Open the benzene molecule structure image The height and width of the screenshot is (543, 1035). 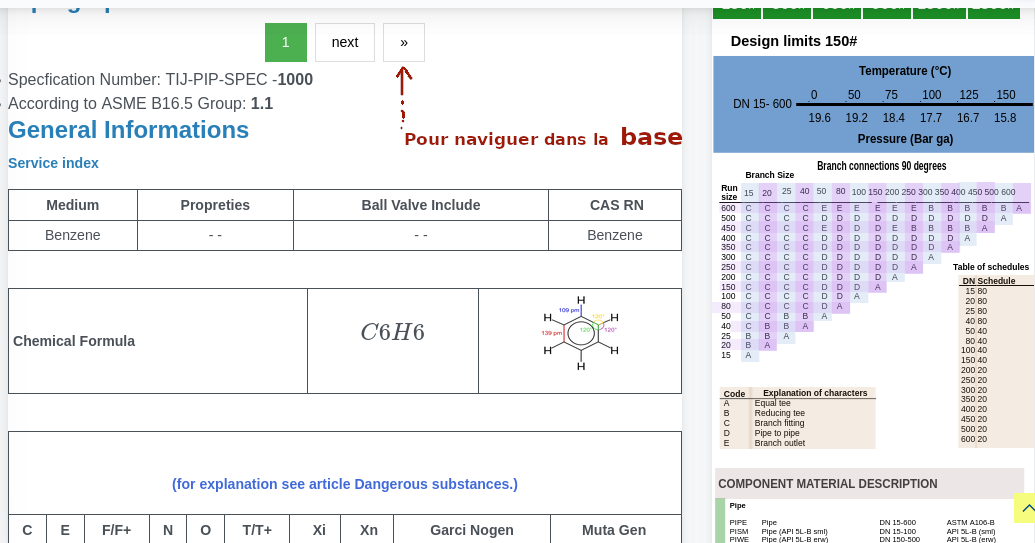[x=580, y=334]
